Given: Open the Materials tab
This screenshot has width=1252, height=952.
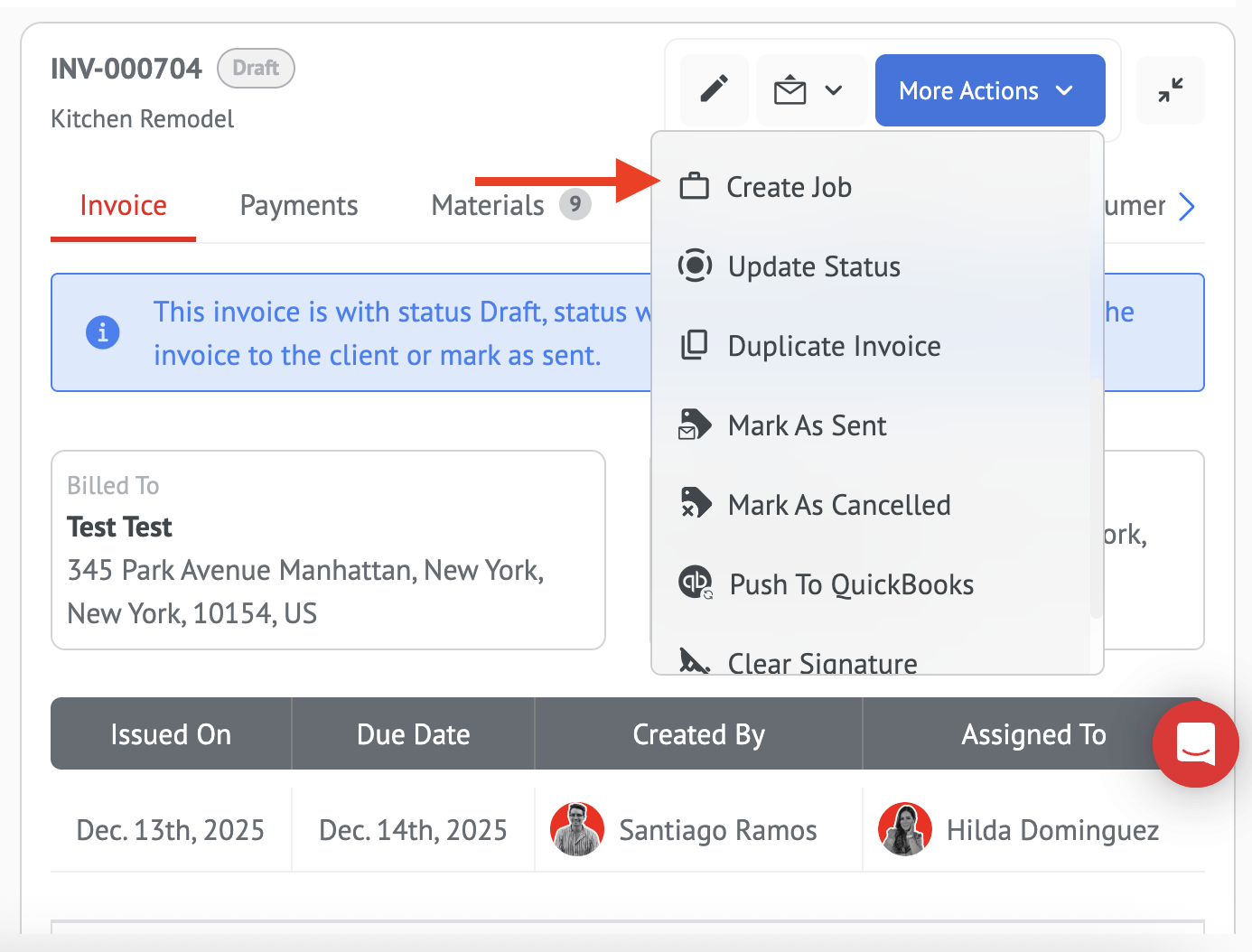Looking at the screenshot, I should point(488,206).
